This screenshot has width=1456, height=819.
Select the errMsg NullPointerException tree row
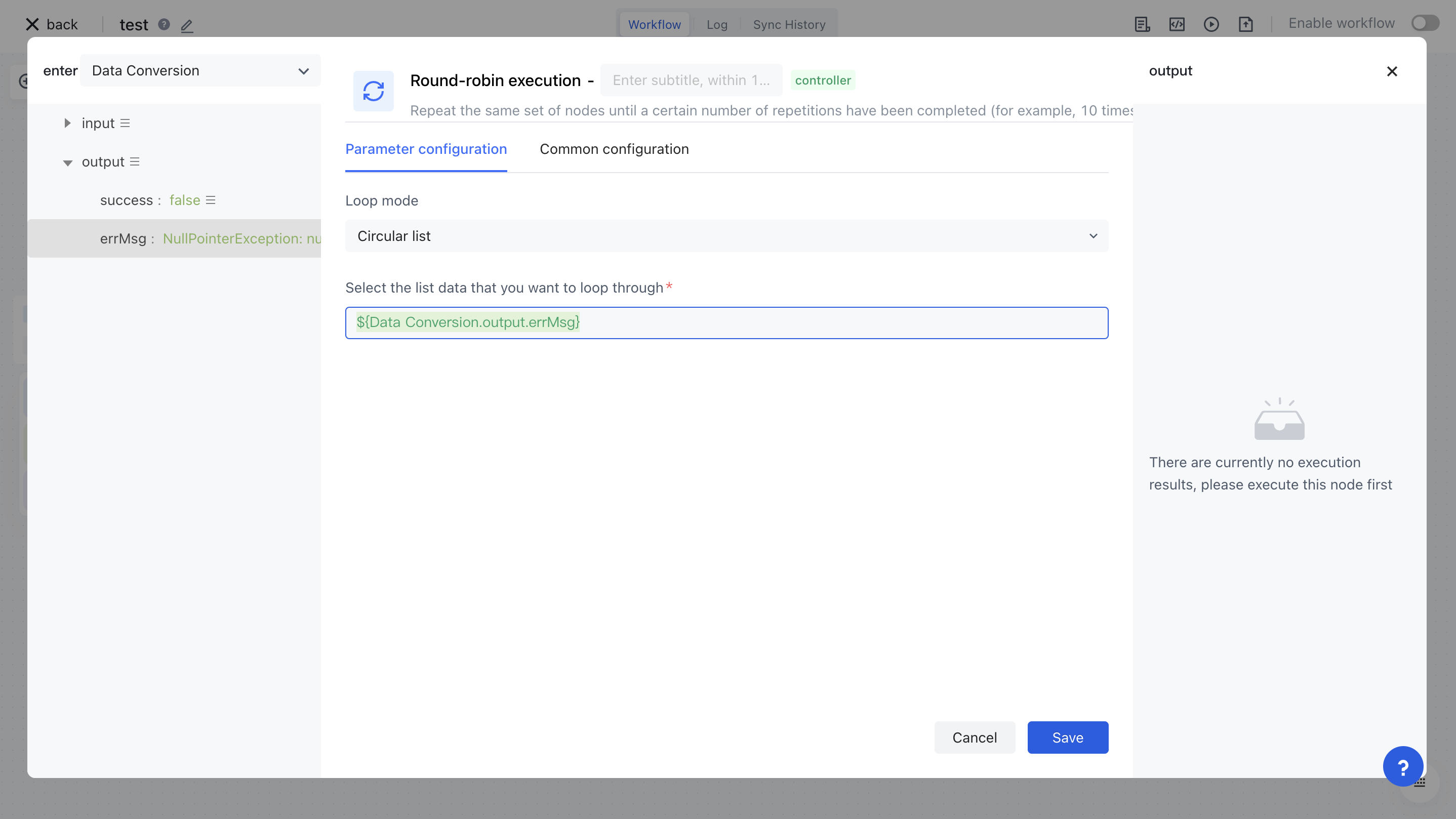210,238
